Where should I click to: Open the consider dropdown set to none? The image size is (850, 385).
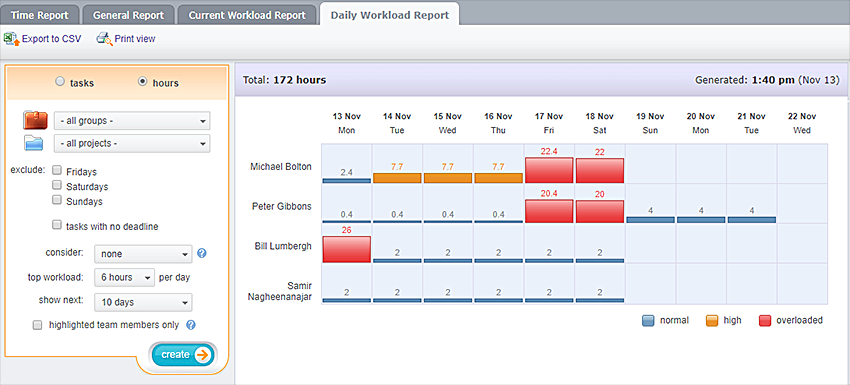[143, 254]
